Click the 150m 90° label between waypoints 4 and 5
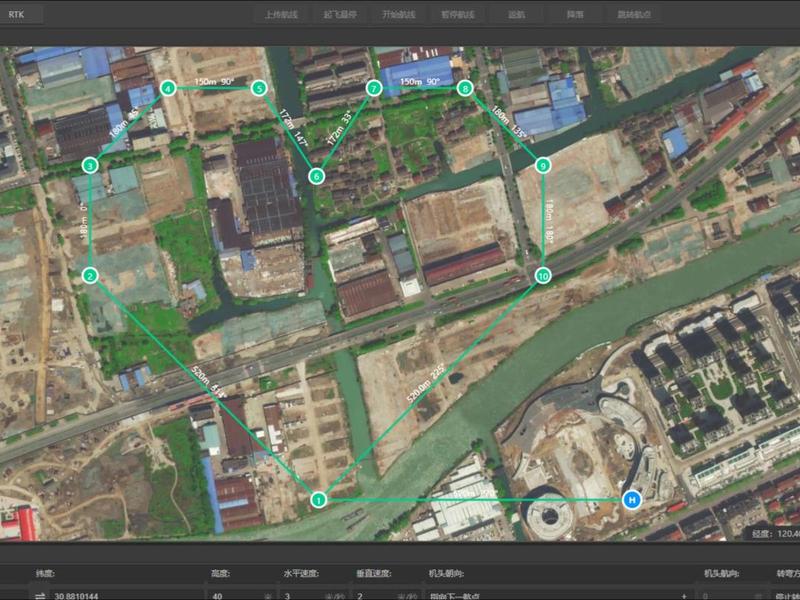Screen dimensions: 800x600 point(214,82)
